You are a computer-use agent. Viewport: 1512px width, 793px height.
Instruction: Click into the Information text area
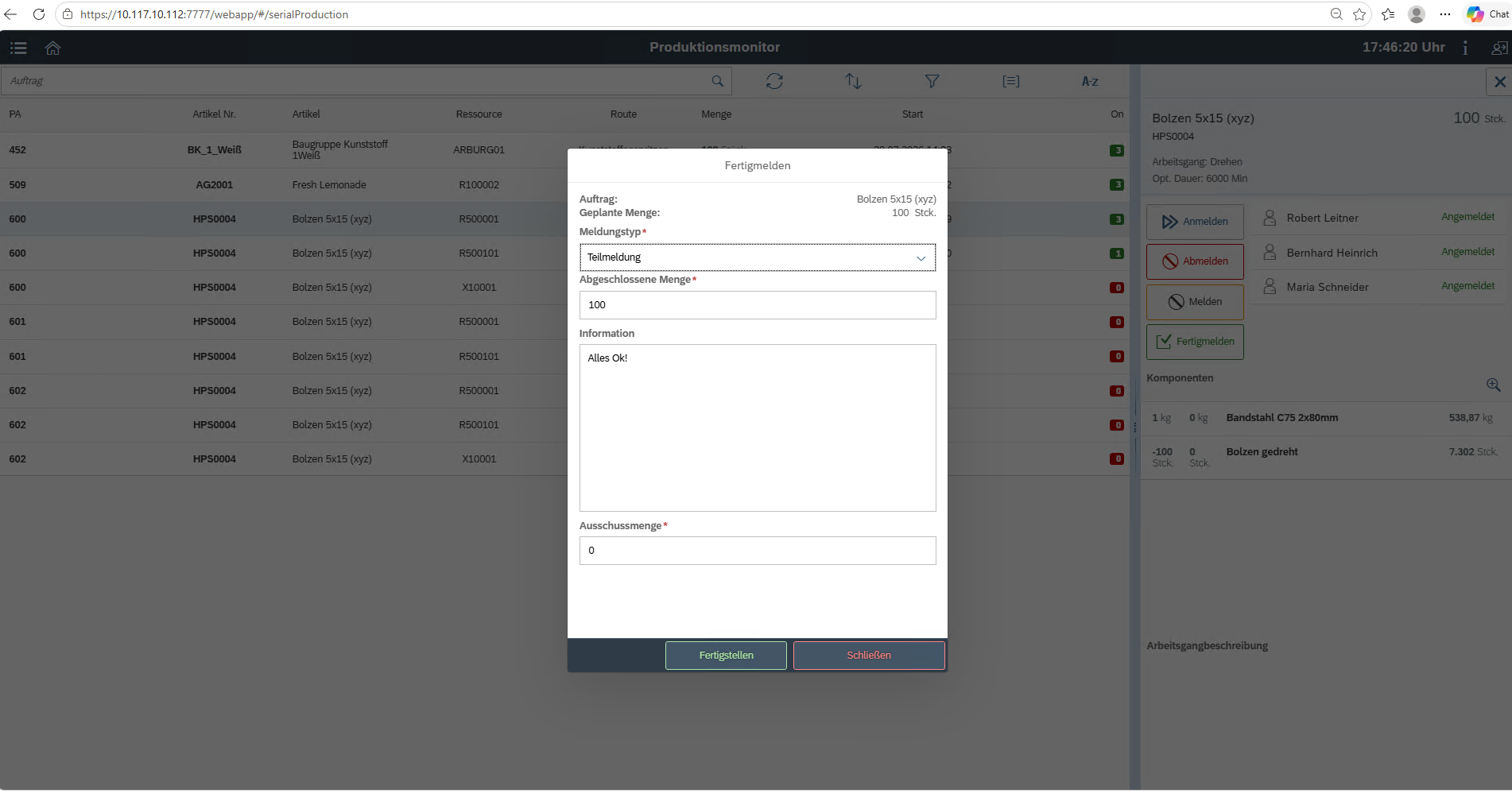[758, 427]
